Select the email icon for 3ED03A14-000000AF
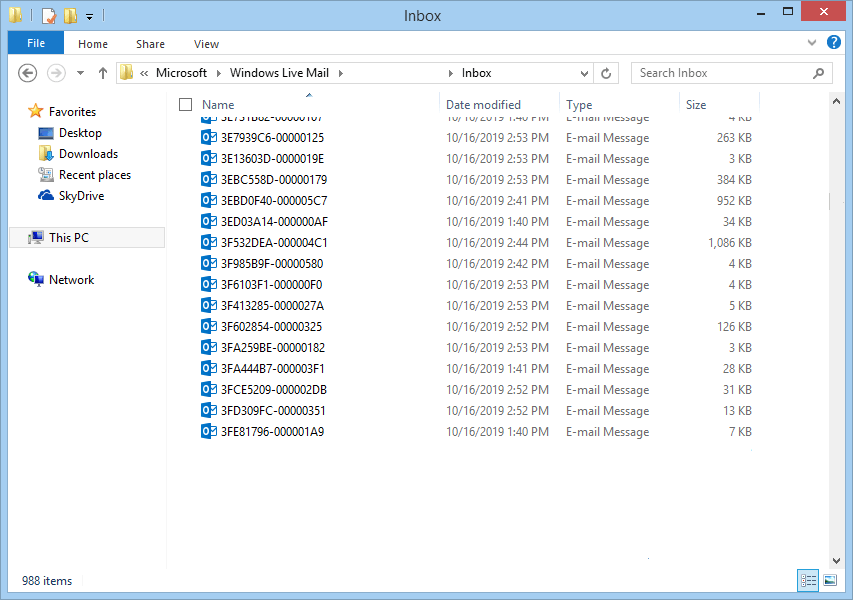Viewport: 853px width, 600px height. point(209,221)
